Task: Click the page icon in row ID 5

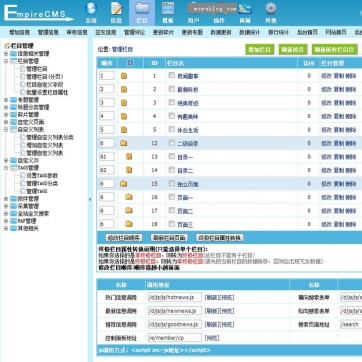Action: 124,130
